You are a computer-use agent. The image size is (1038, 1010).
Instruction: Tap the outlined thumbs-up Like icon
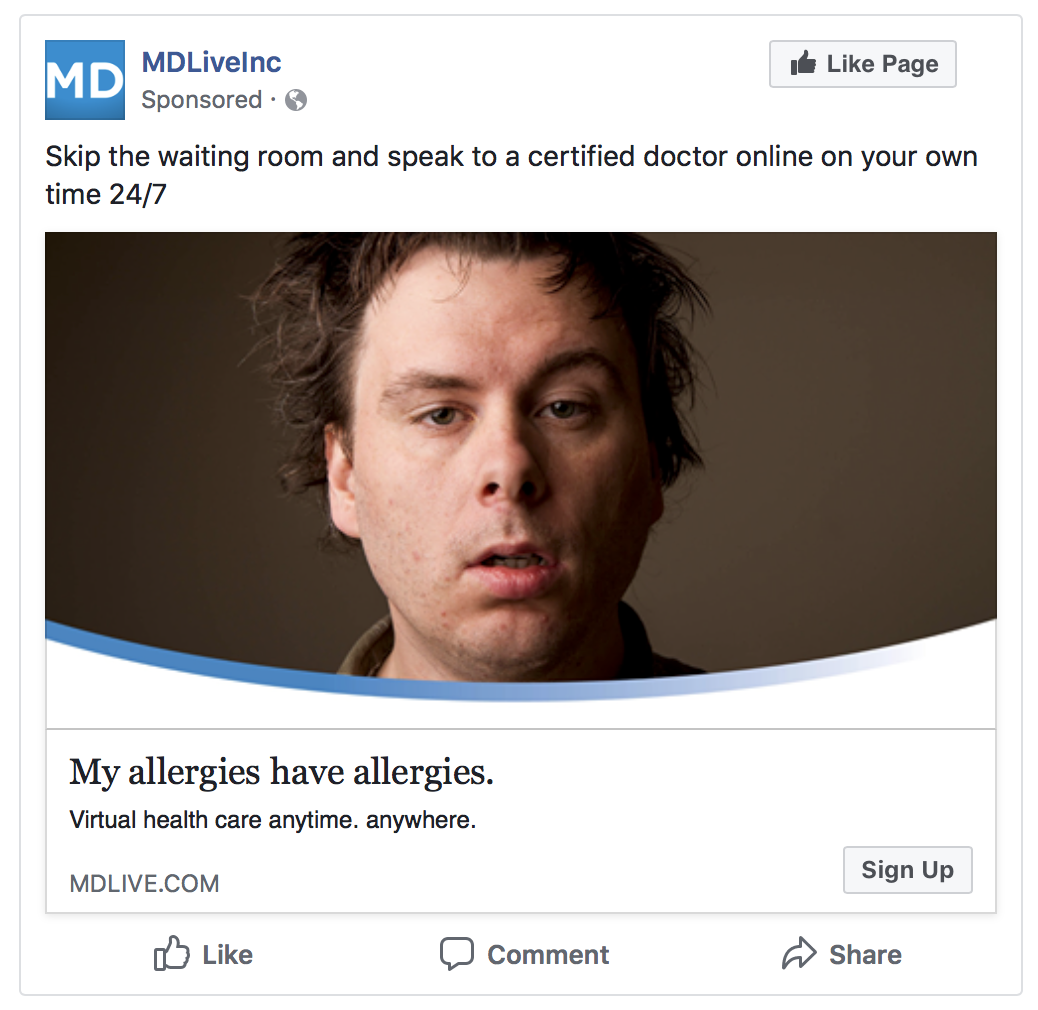171,953
